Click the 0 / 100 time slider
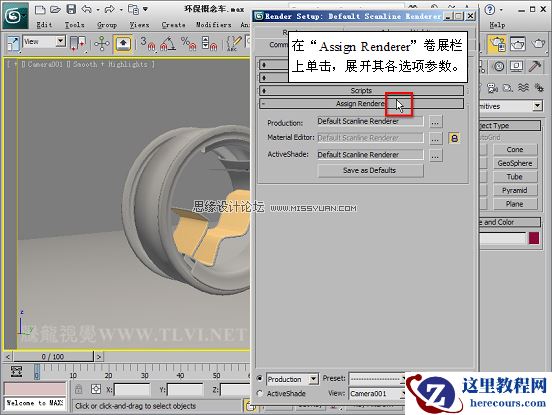The height and width of the screenshot is (415, 552). click(53, 357)
